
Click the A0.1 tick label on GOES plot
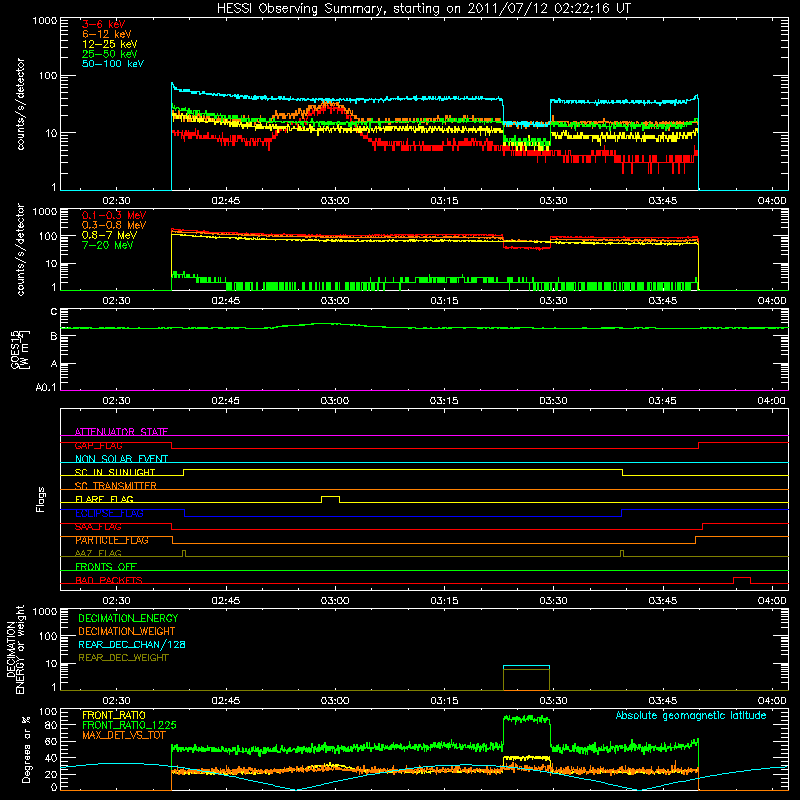46,388
